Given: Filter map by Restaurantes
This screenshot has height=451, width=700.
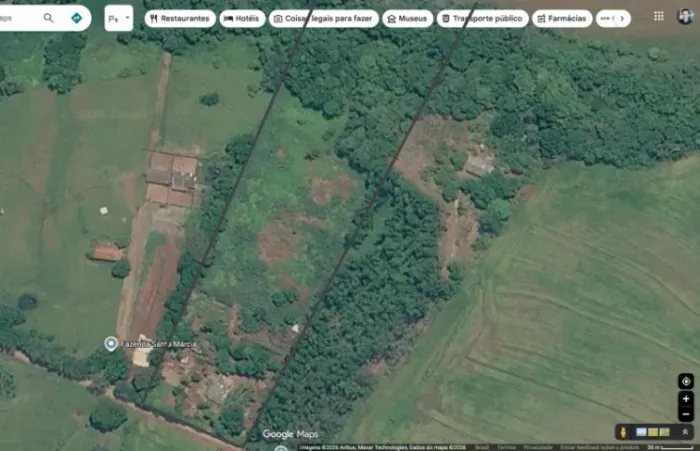Looking at the screenshot, I should point(180,18).
